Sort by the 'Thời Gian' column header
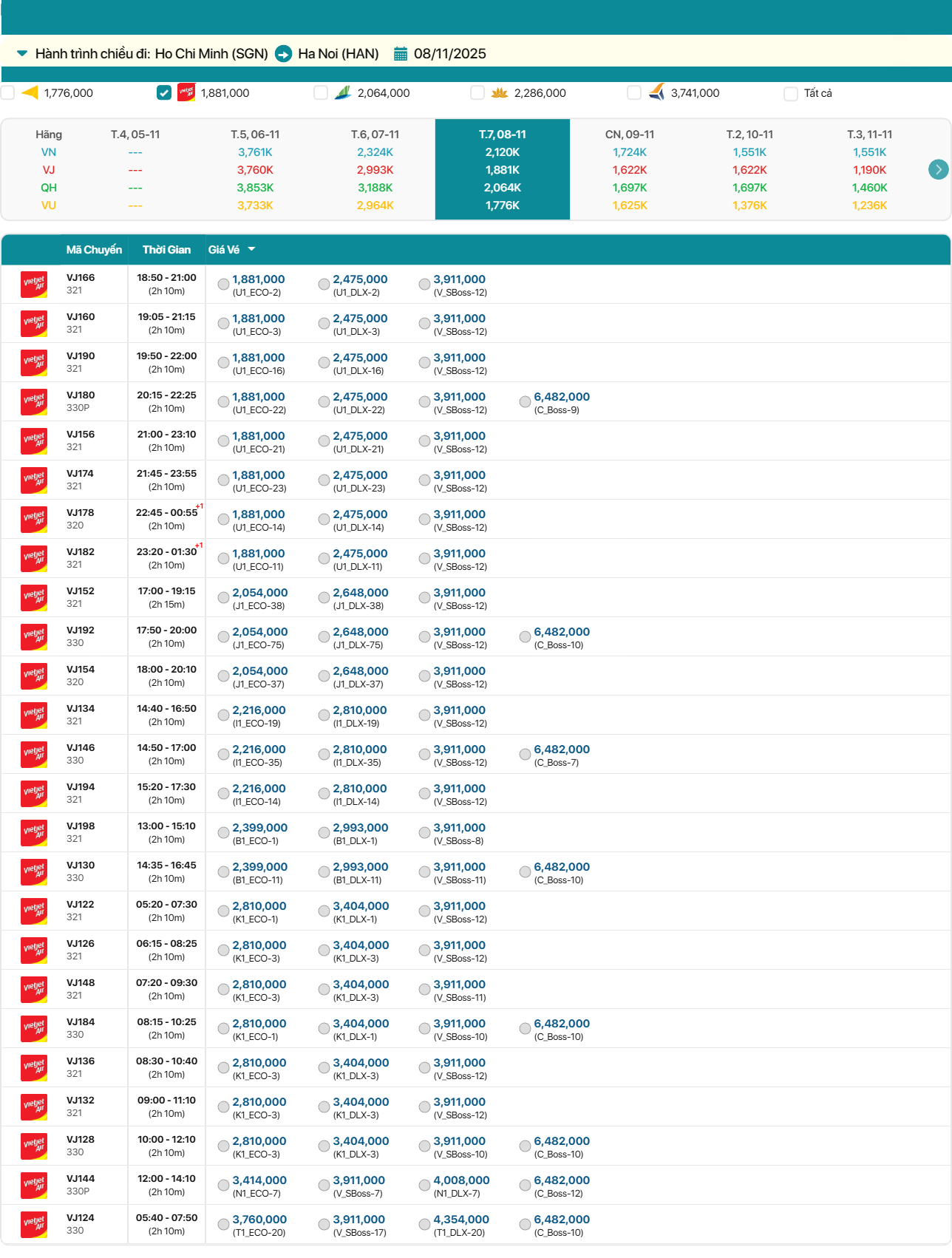The width and height of the screenshot is (952, 1258). 166,250
